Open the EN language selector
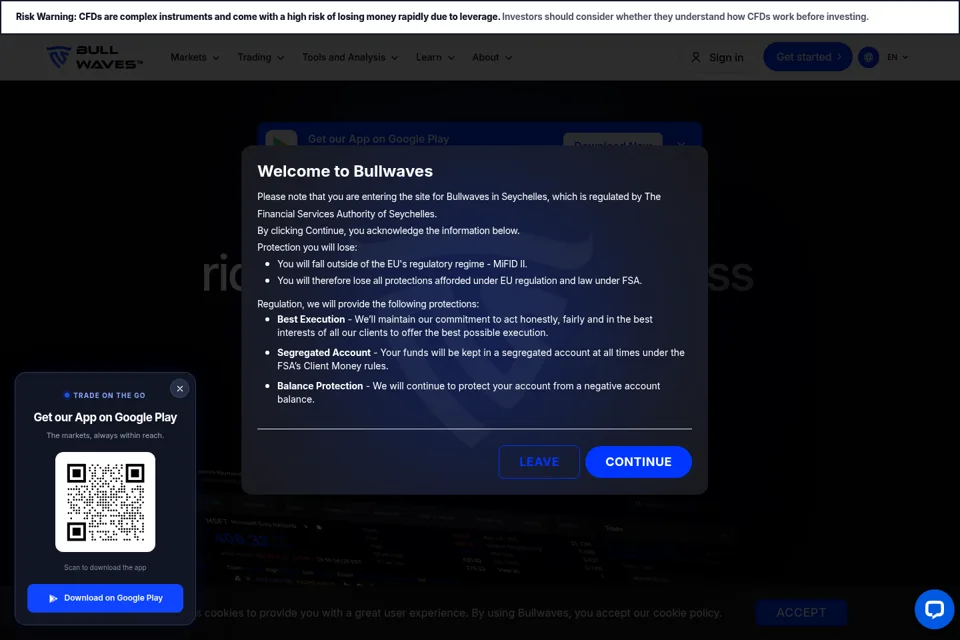Viewport: 960px width, 640px height. click(x=898, y=57)
